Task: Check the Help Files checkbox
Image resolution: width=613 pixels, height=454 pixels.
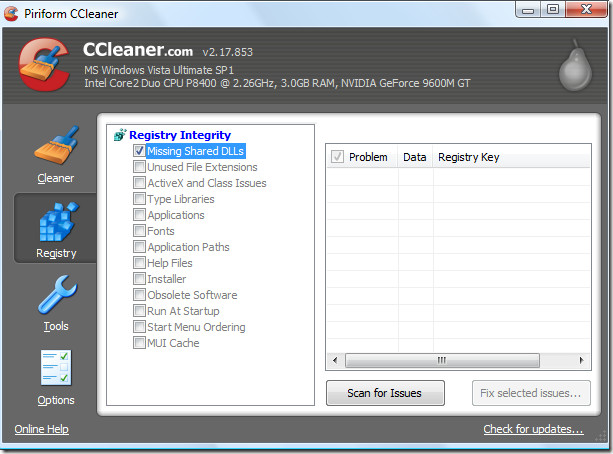Action: [x=139, y=263]
